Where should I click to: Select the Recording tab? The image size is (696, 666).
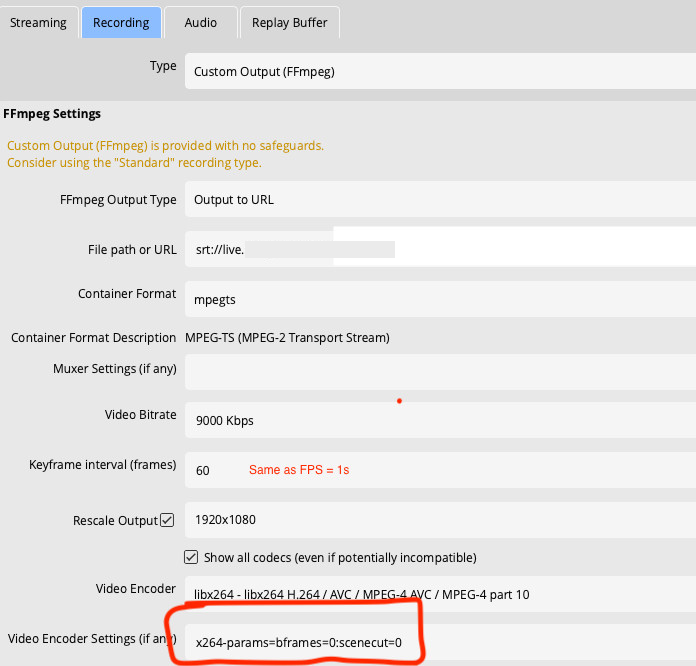(120, 22)
